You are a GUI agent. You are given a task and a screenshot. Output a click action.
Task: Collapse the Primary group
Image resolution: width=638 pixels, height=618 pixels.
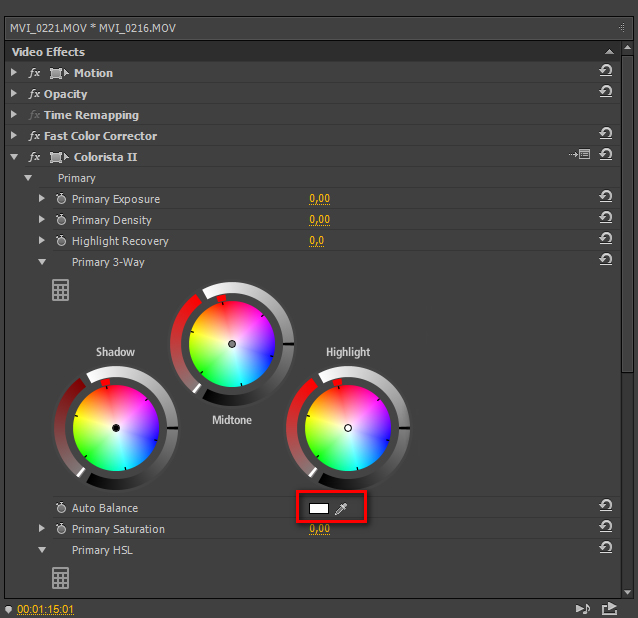point(28,178)
